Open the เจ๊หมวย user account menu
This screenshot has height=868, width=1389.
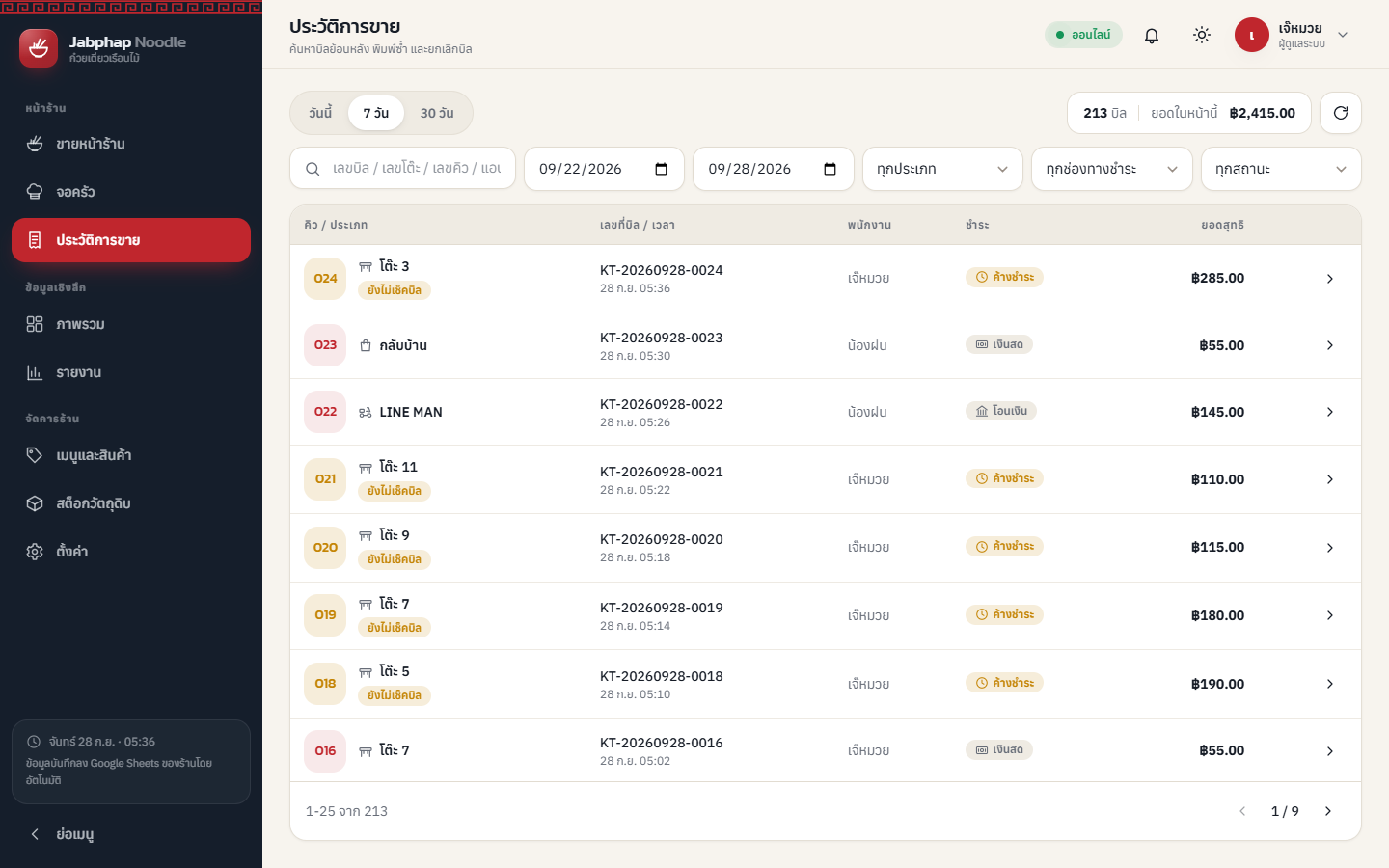pyautogui.click(x=1293, y=35)
